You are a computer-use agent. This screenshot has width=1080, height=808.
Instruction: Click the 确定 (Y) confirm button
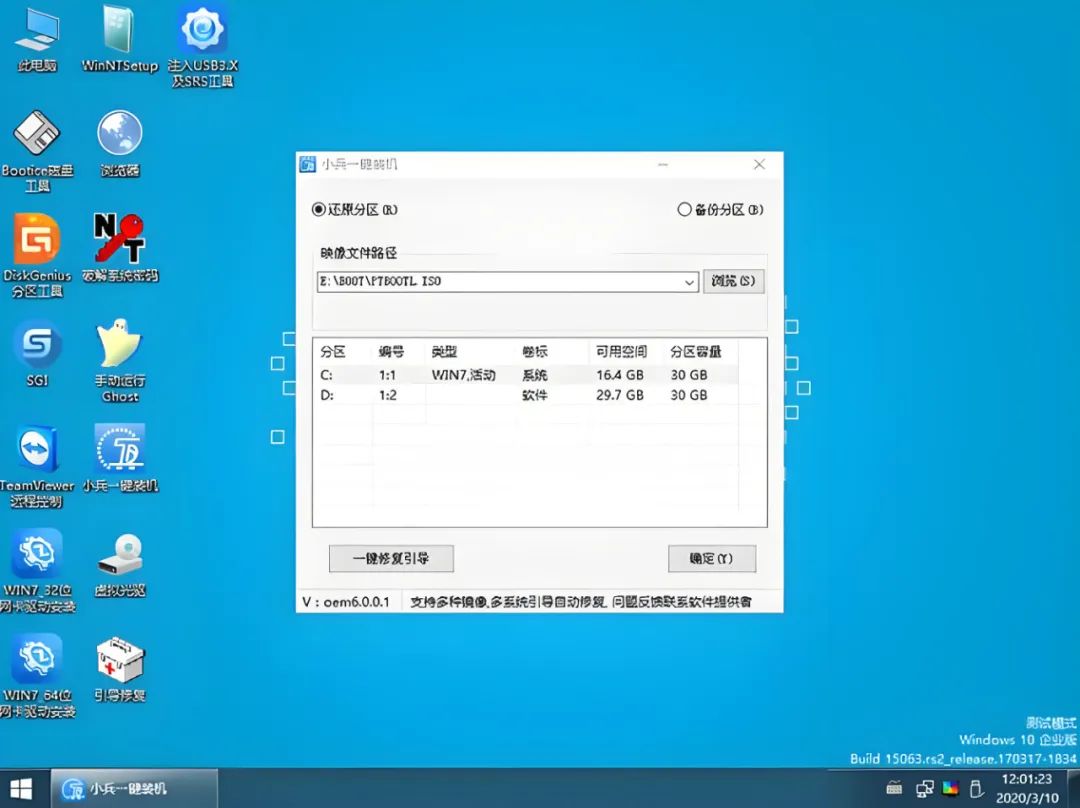pyautogui.click(x=712, y=559)
